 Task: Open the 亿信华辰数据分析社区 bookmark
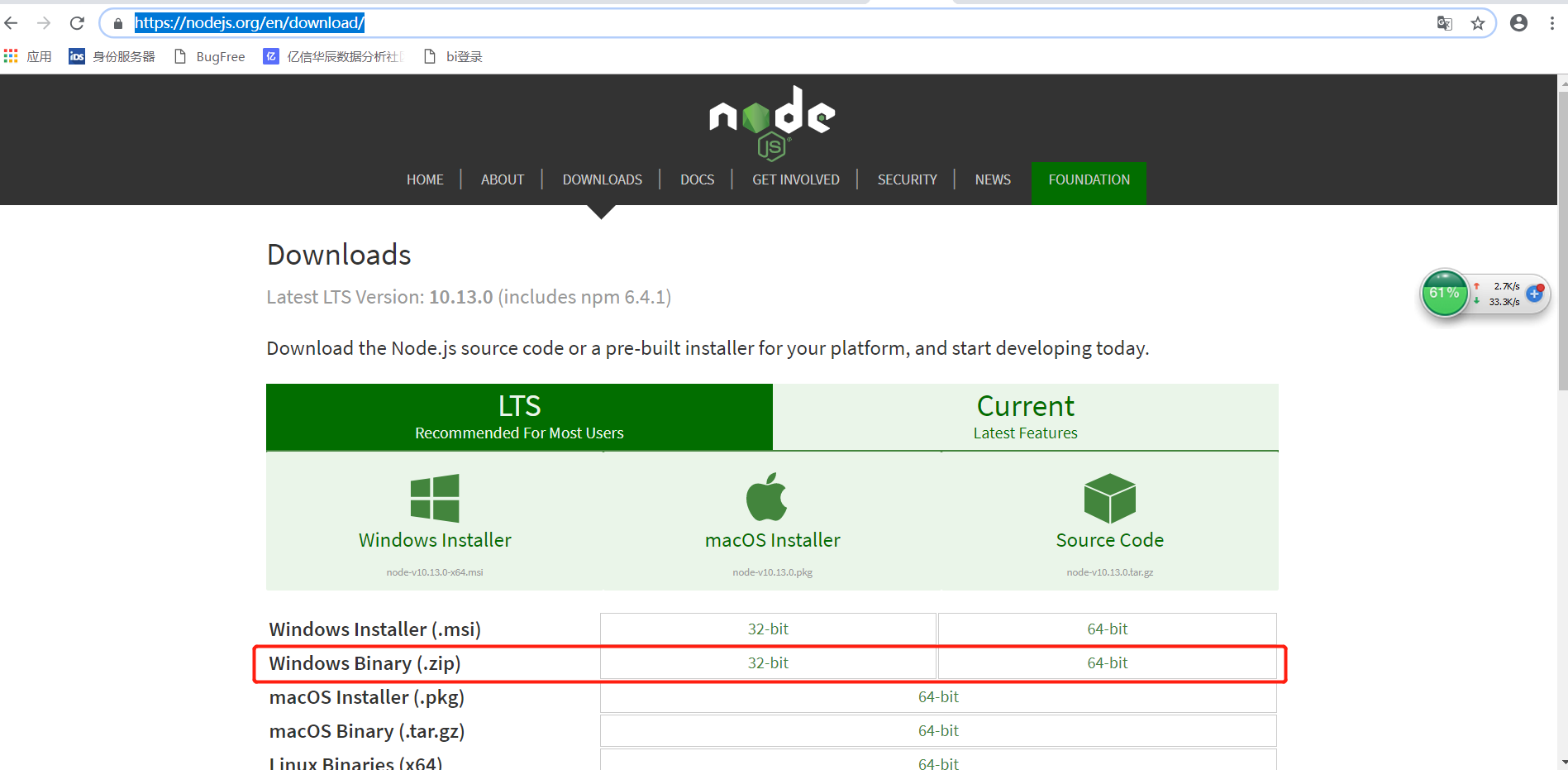click(x=331, y=56)
